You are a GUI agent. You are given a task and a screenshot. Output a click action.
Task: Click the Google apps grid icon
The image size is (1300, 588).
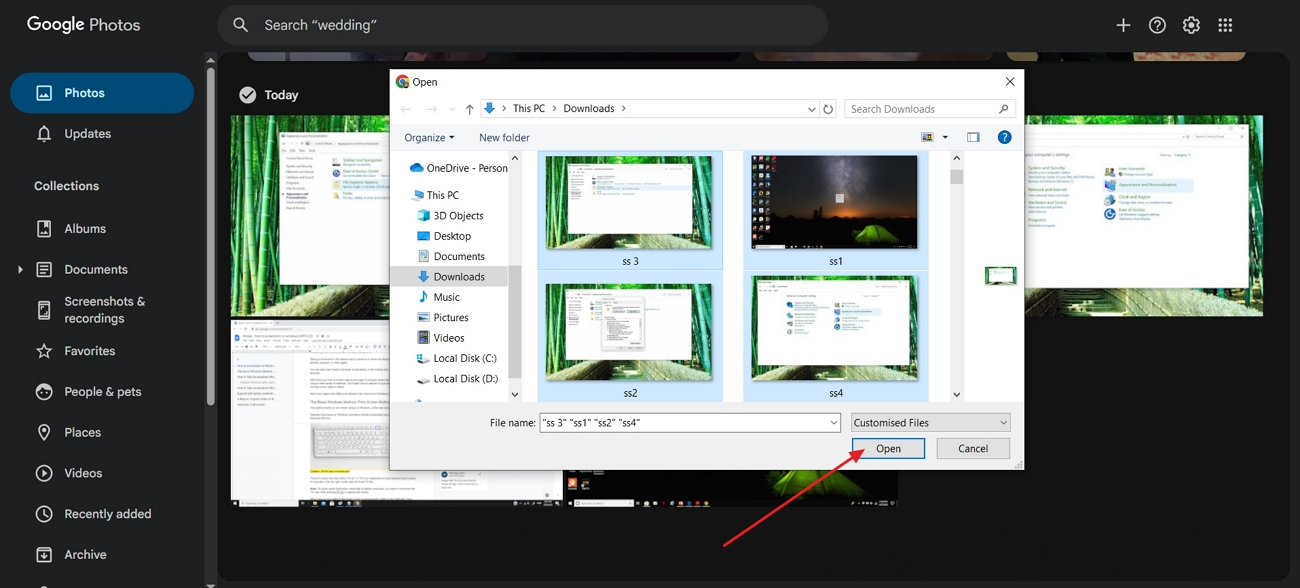click(1225, 25)
